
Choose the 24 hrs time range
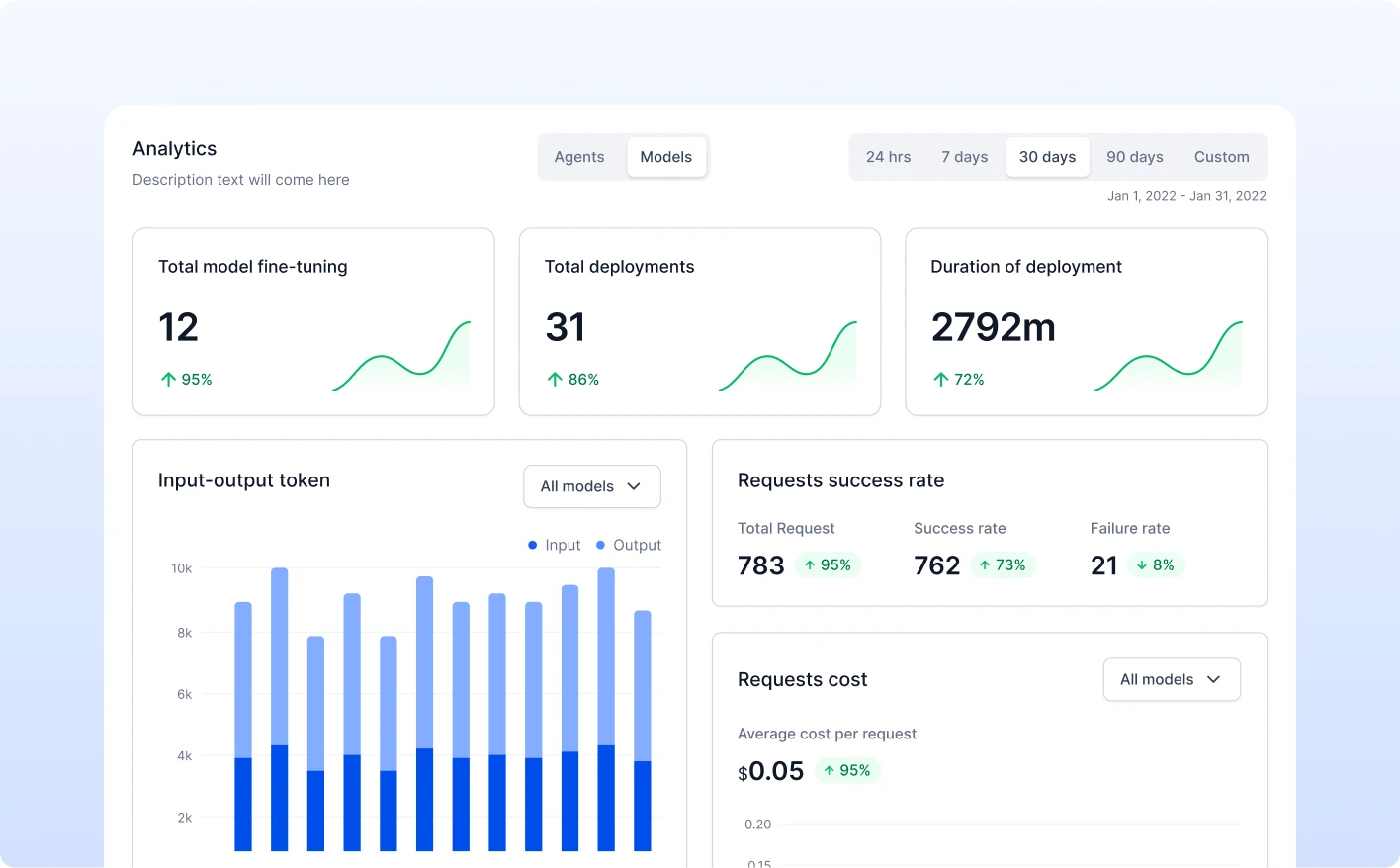tap(889, 157)
